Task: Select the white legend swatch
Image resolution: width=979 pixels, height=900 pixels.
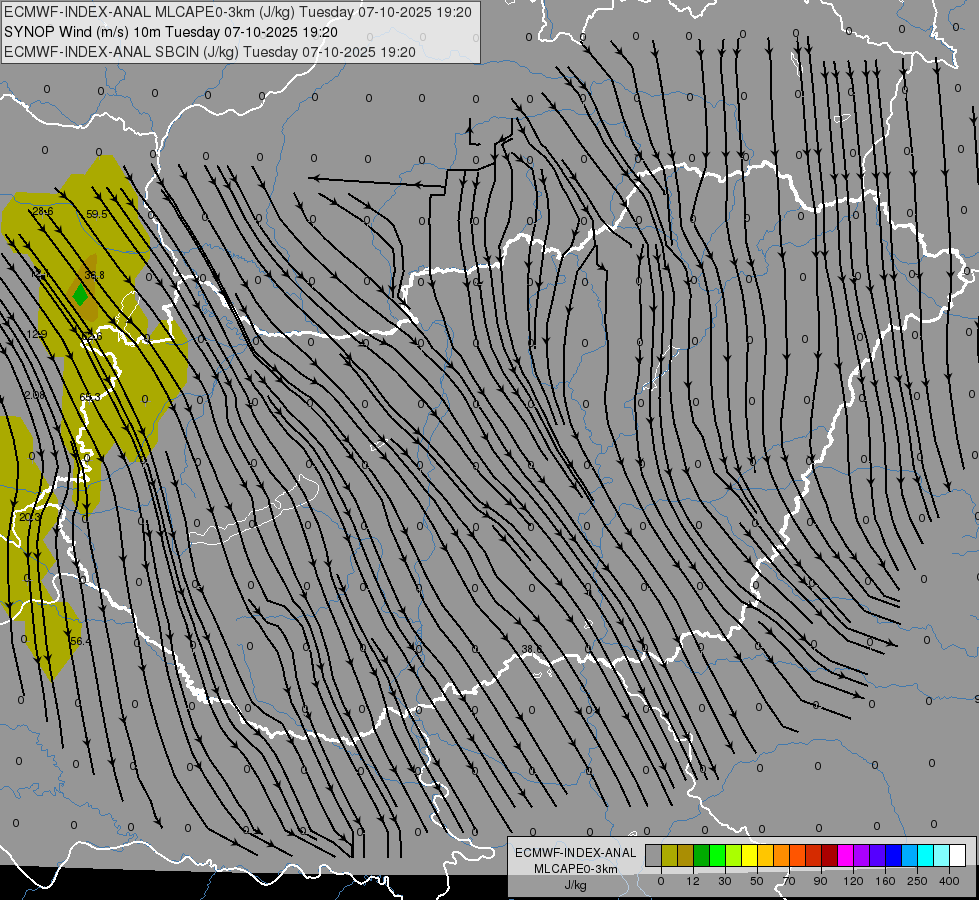Action: pos(958,855)
